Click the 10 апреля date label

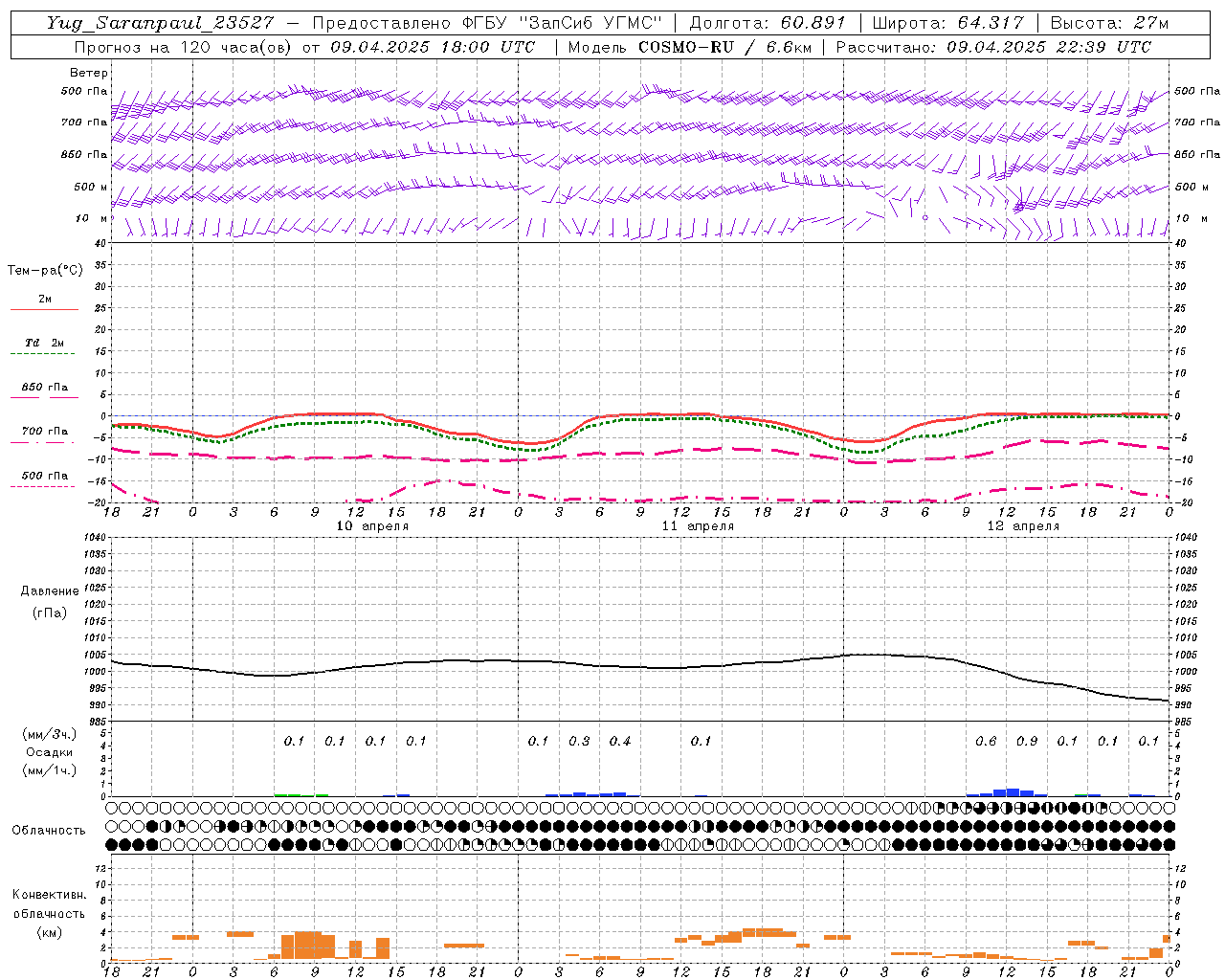tap(372, 526)
